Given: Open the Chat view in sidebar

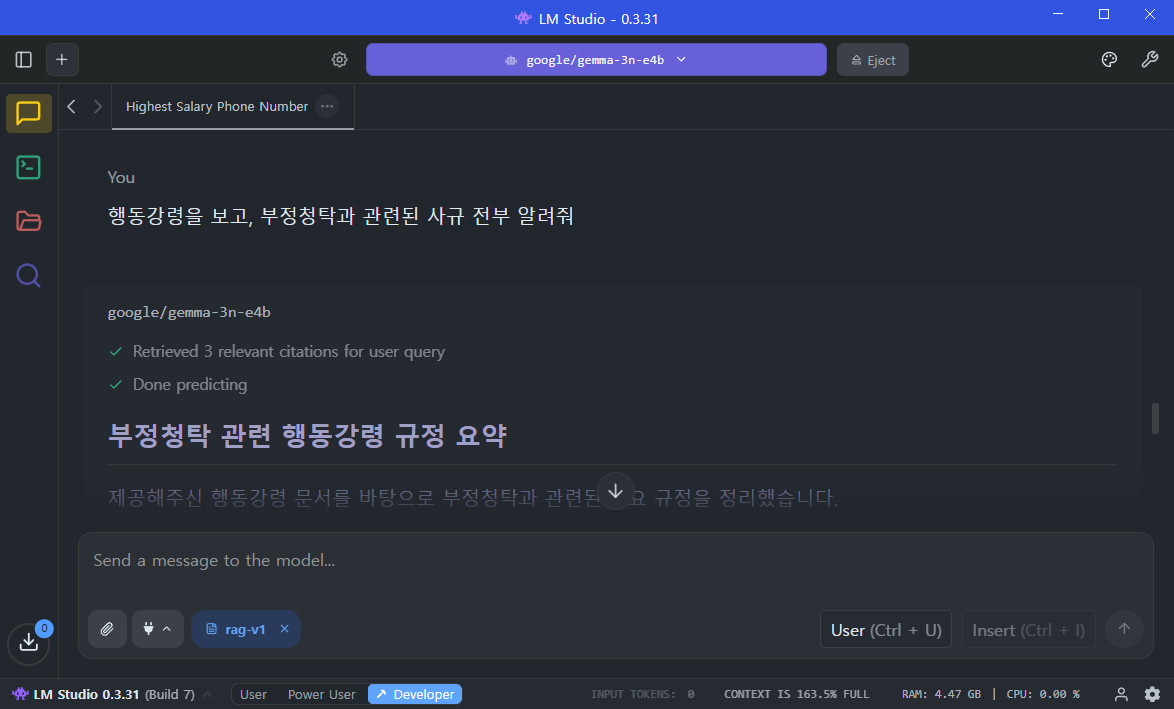Looking at the screenshot, I should point(29,113).
